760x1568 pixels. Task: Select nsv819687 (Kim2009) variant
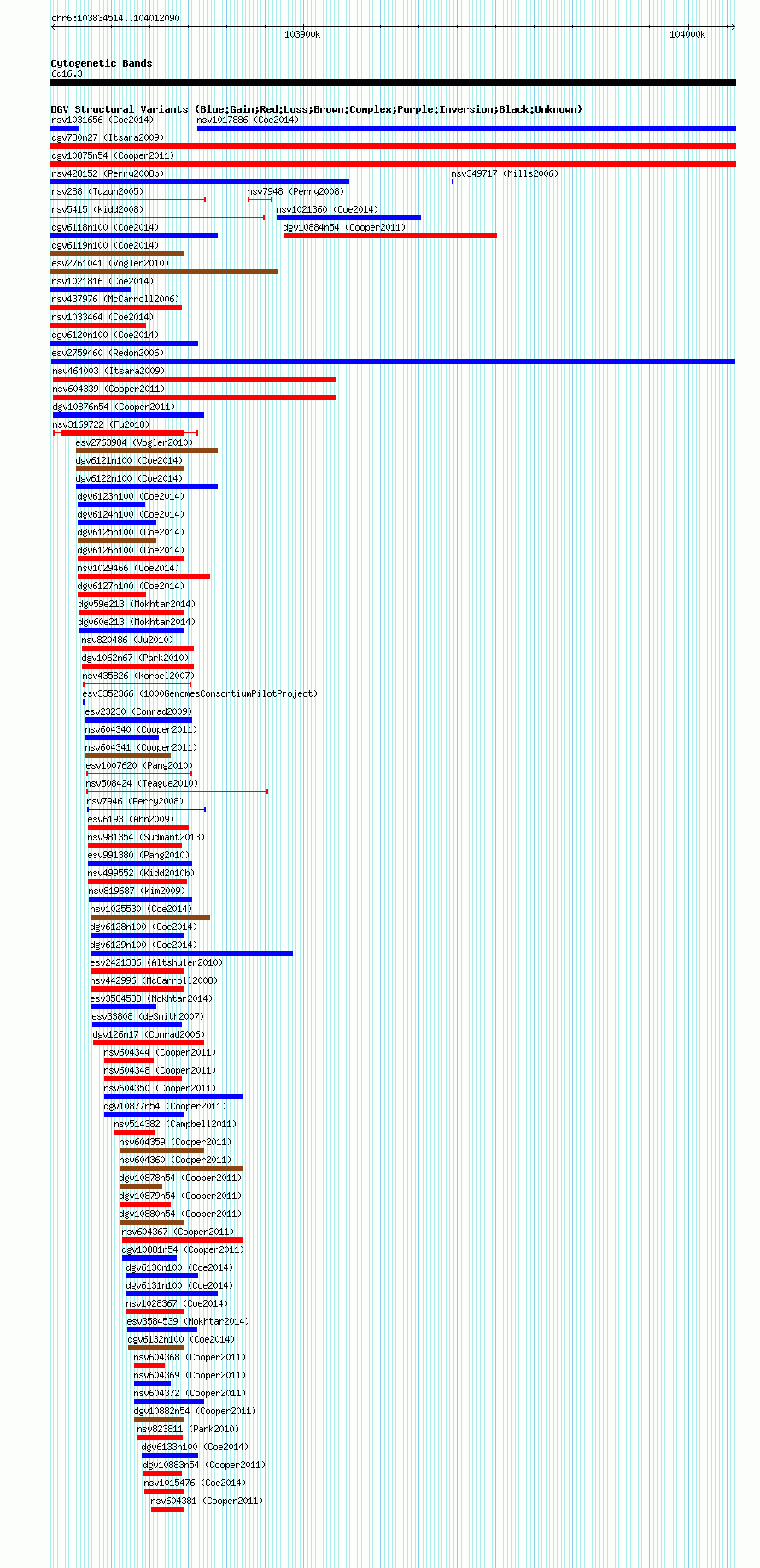[137, 892]
